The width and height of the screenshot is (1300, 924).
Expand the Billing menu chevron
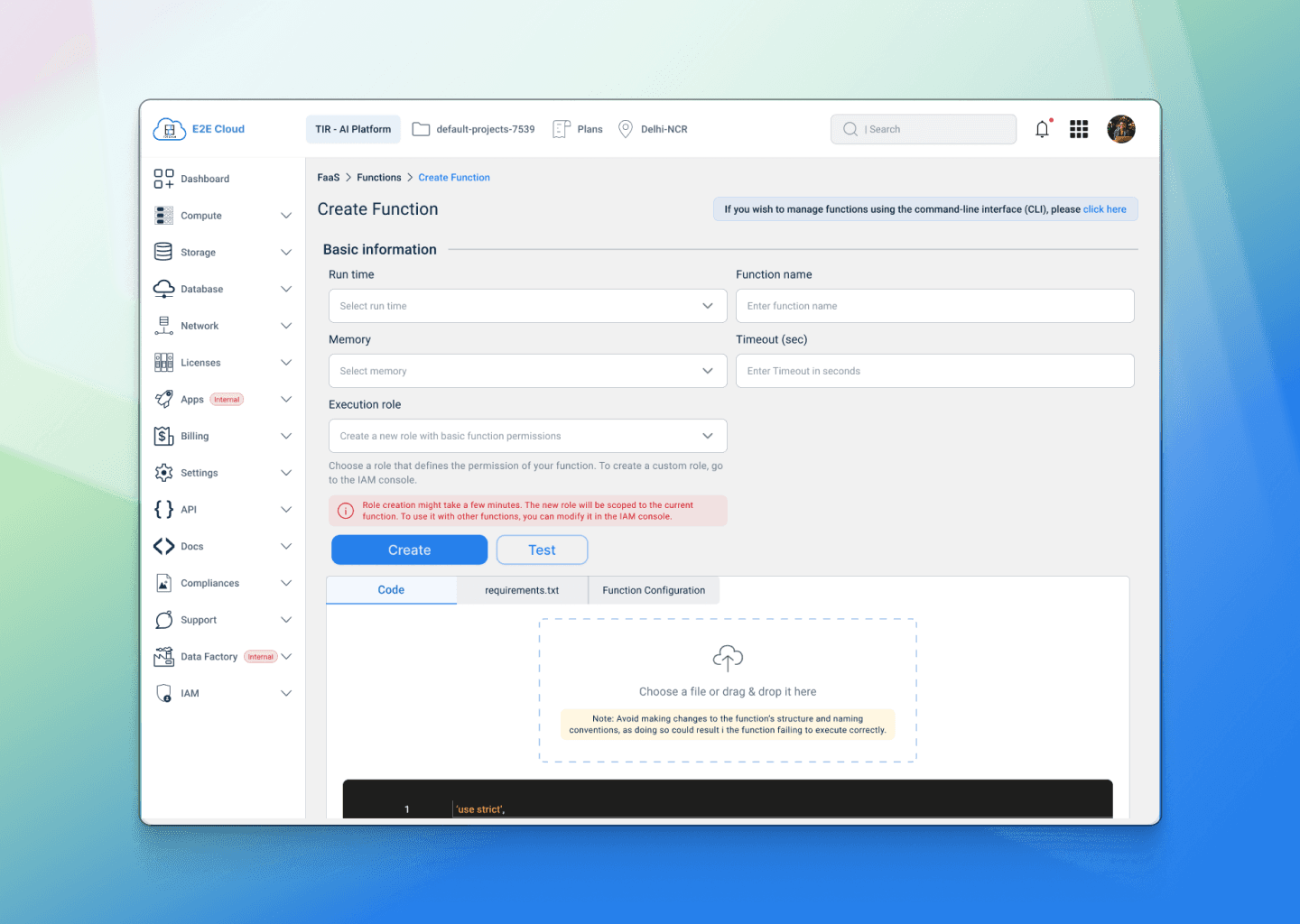tap(286, 436)
